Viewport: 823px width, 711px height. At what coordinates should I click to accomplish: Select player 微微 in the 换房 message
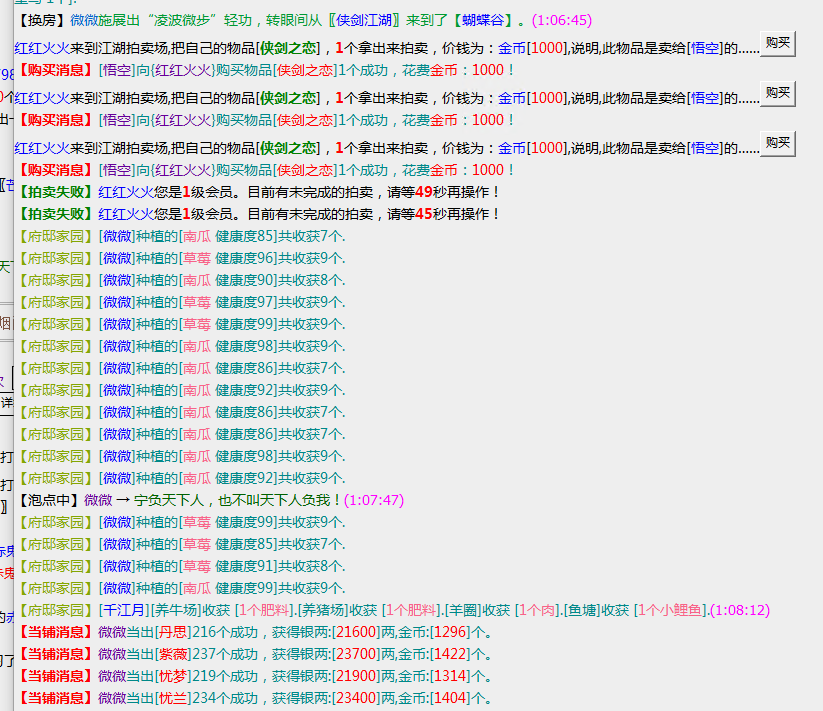(84, 20)
